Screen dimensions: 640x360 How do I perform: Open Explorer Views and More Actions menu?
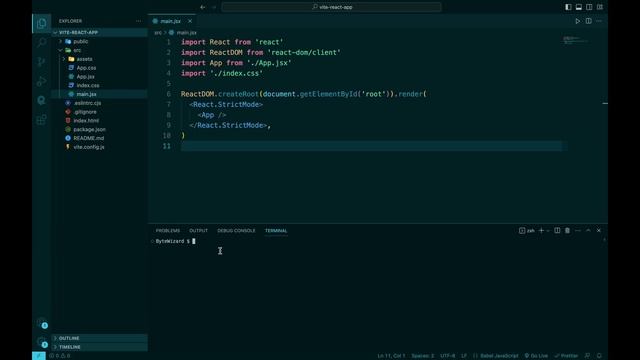(x=138, y=21)
